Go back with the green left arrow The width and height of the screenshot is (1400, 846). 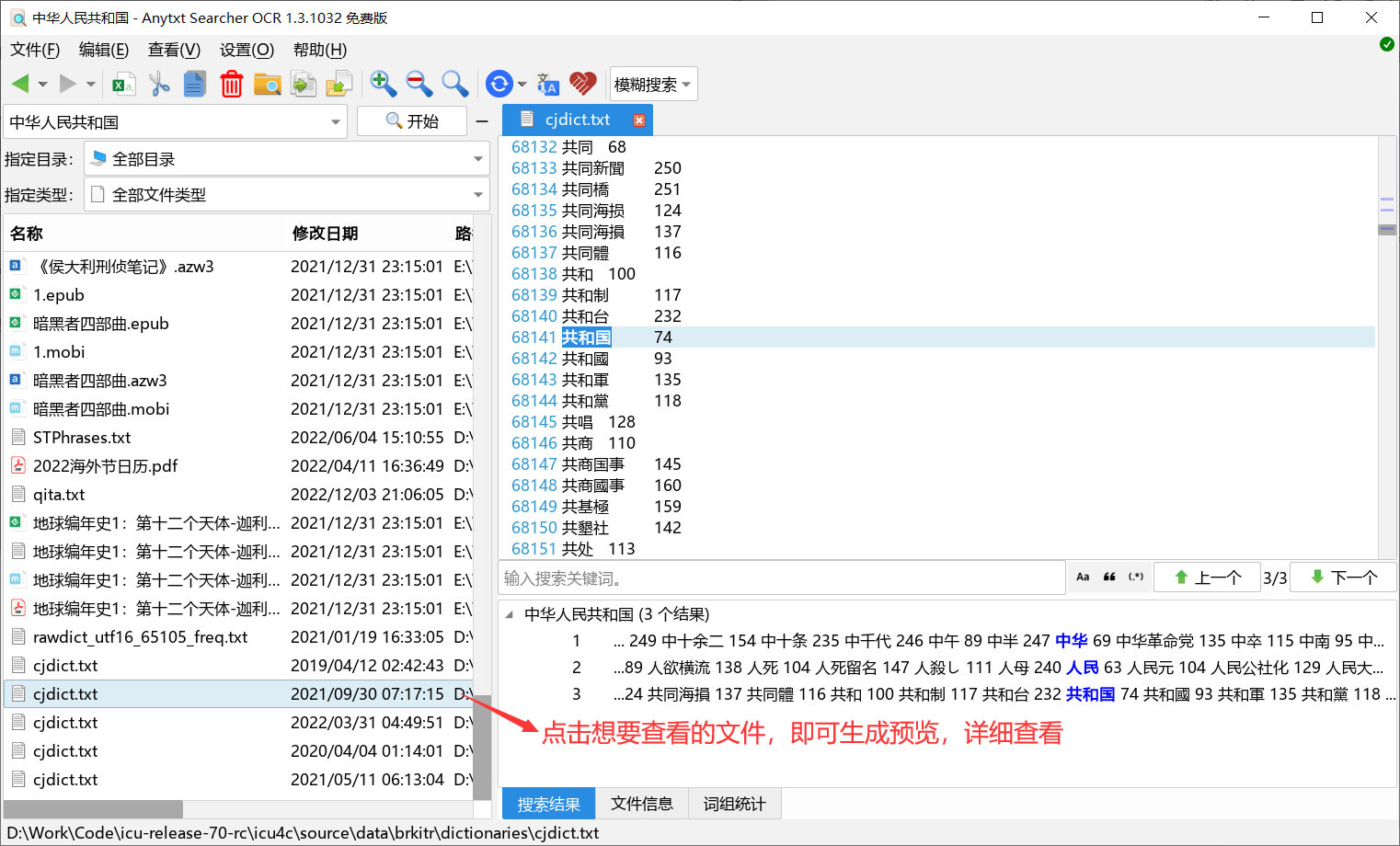[x=20, y=84]
